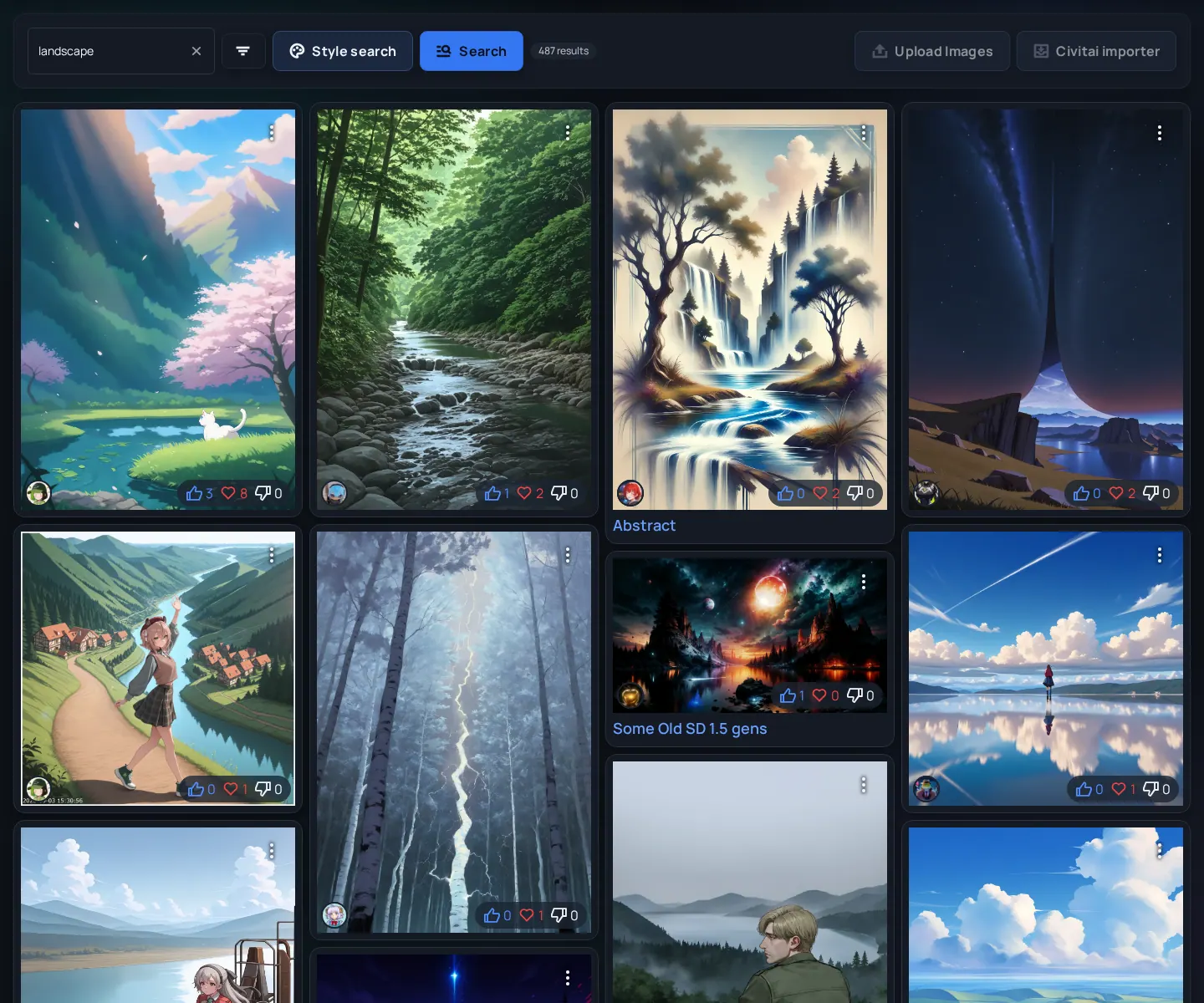The image size is (1204, 1003).
Task: Heart the night sky spire image
Action: click(x=1122, y=493)
